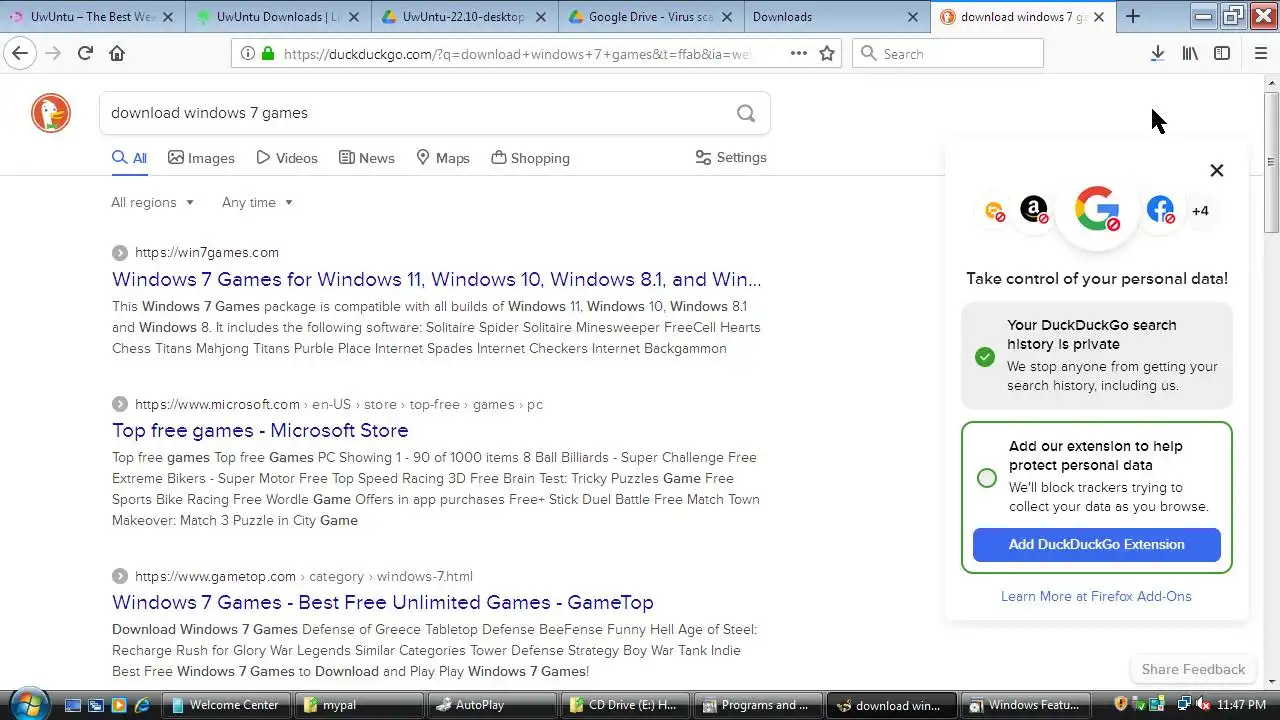Open Top free games - Microsoft Store result
The height and width of the screenshot is (720, 1280).
coord(260,430)
